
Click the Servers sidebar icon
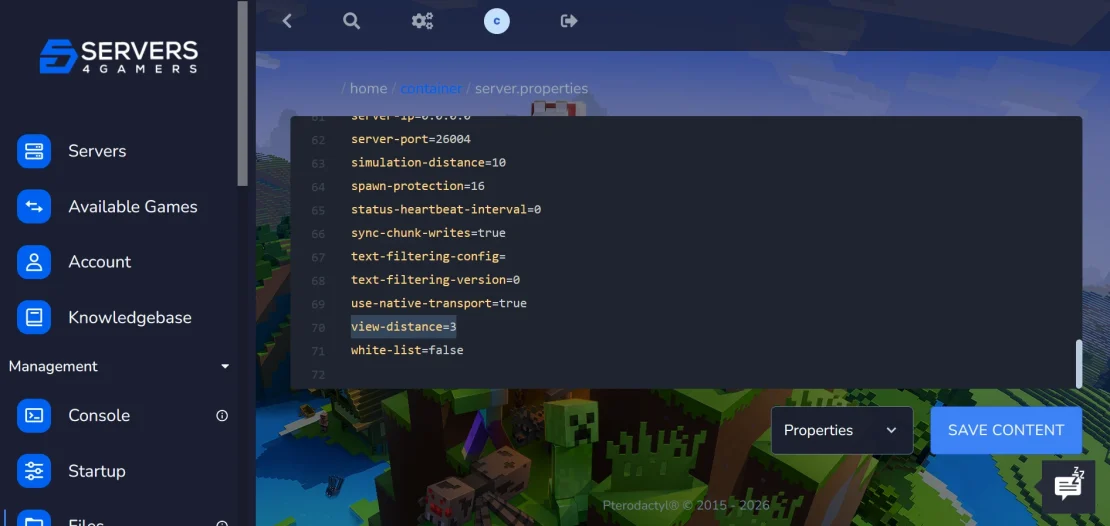pyautogui.click(x=34, y=151)
